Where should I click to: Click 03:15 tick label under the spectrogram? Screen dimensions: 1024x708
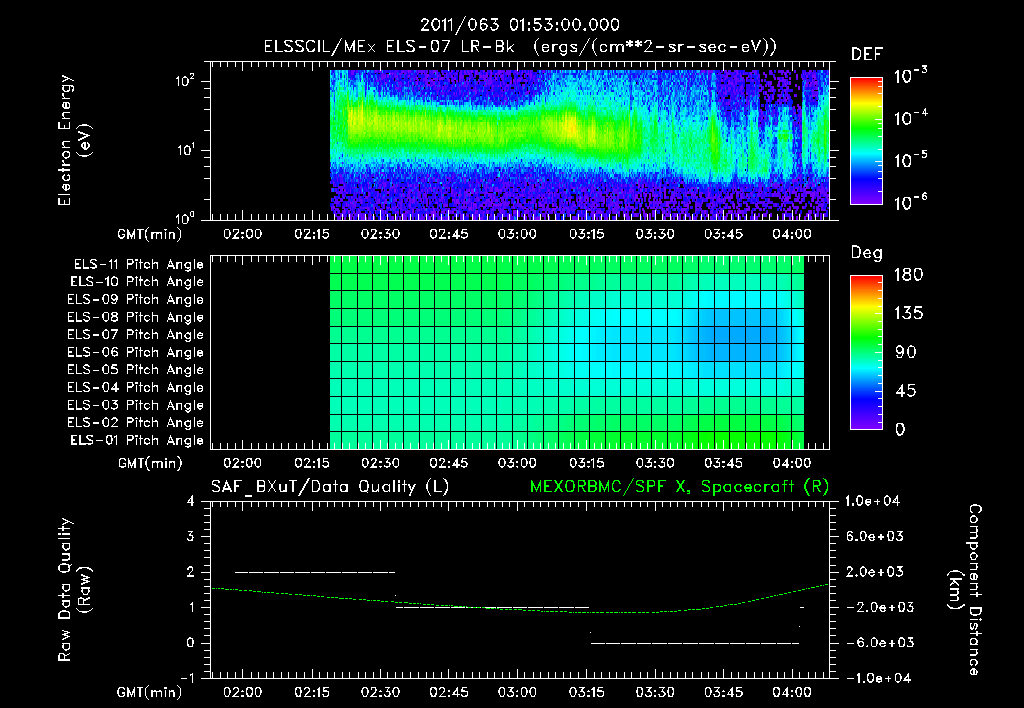pos(586,234)
